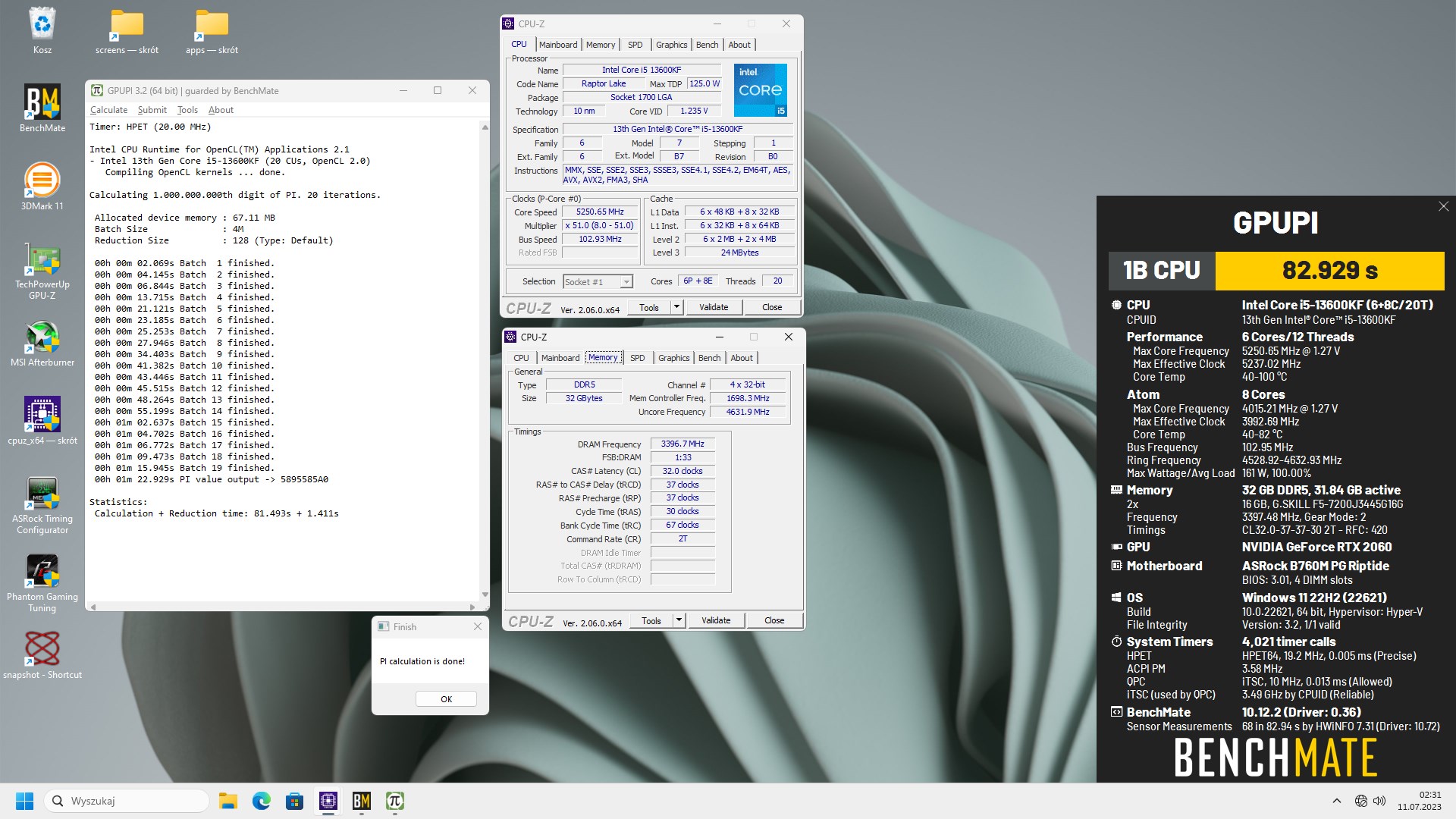Viewport: 1456px width, 819px height.
Task: Click Validate button in top CPU-Z
Action: [x=714, y=307]
